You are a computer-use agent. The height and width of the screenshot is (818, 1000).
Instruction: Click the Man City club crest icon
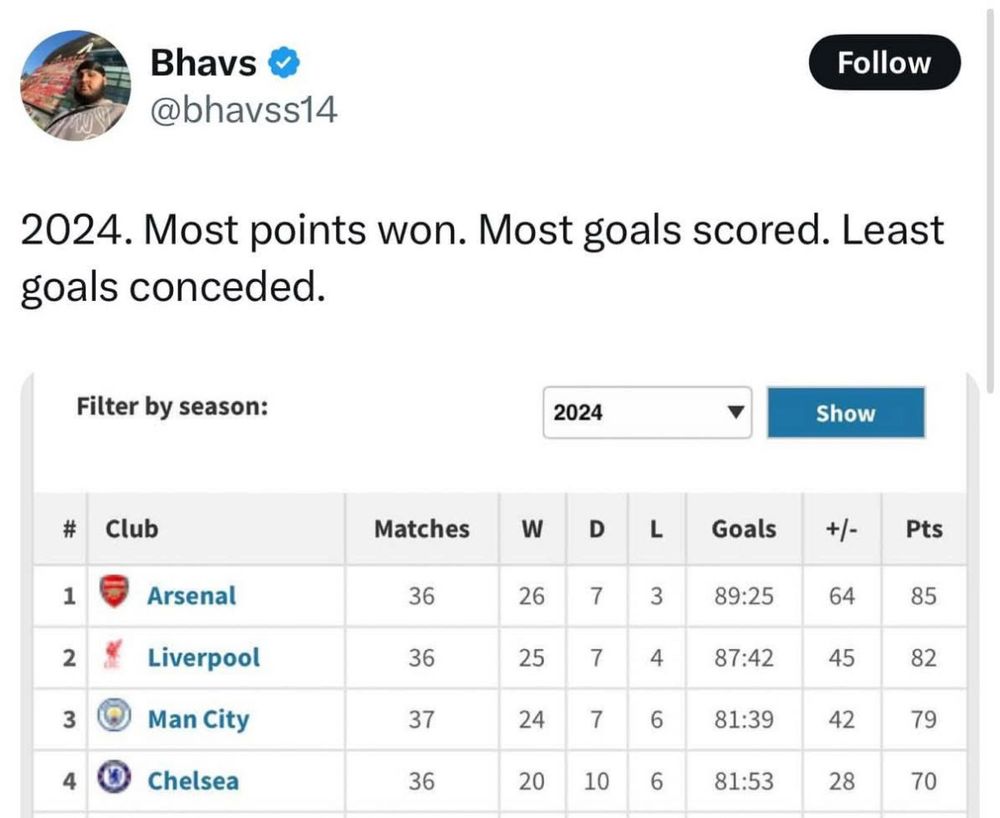coord(115,718)
